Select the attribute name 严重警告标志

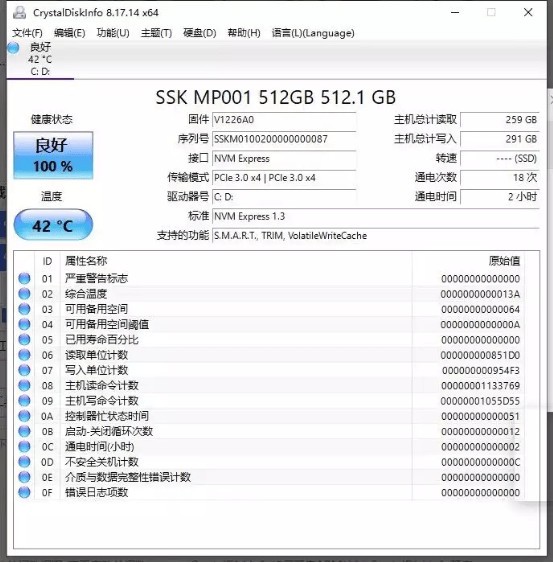click(96, 278)
